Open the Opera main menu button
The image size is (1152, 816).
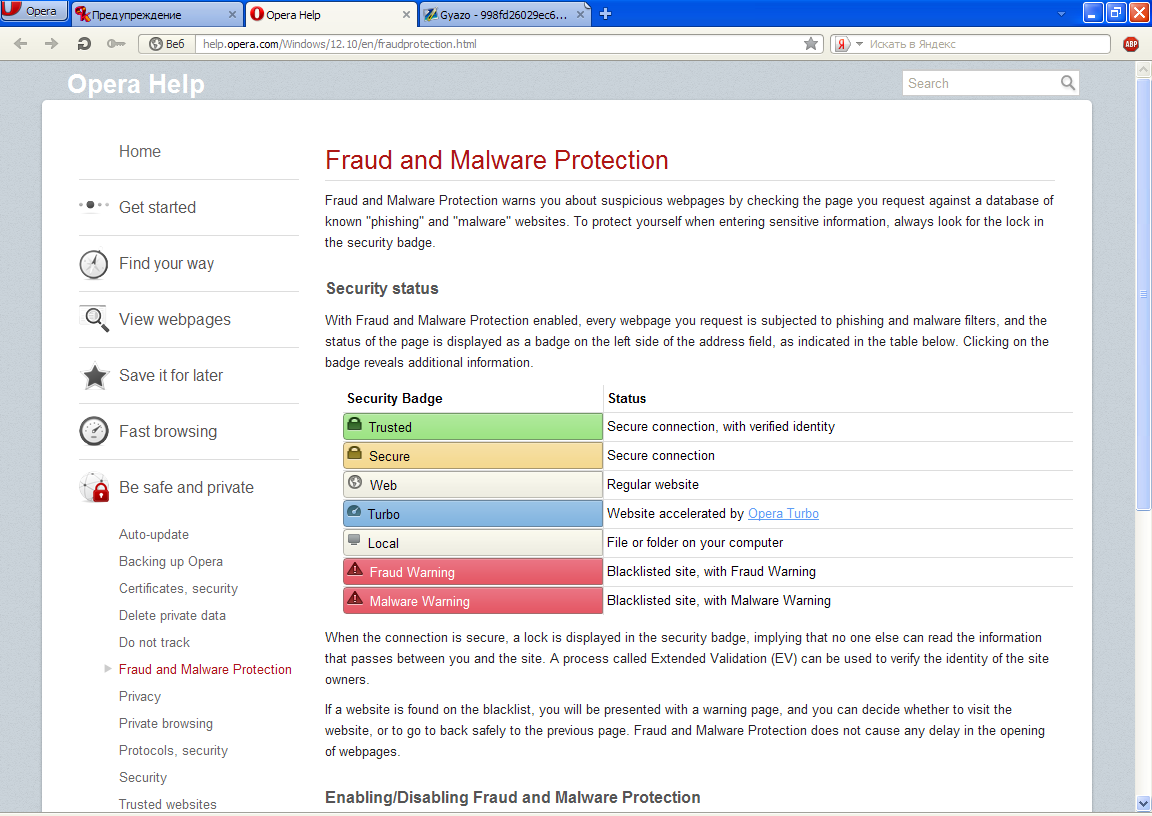click(x=34, y=11)
